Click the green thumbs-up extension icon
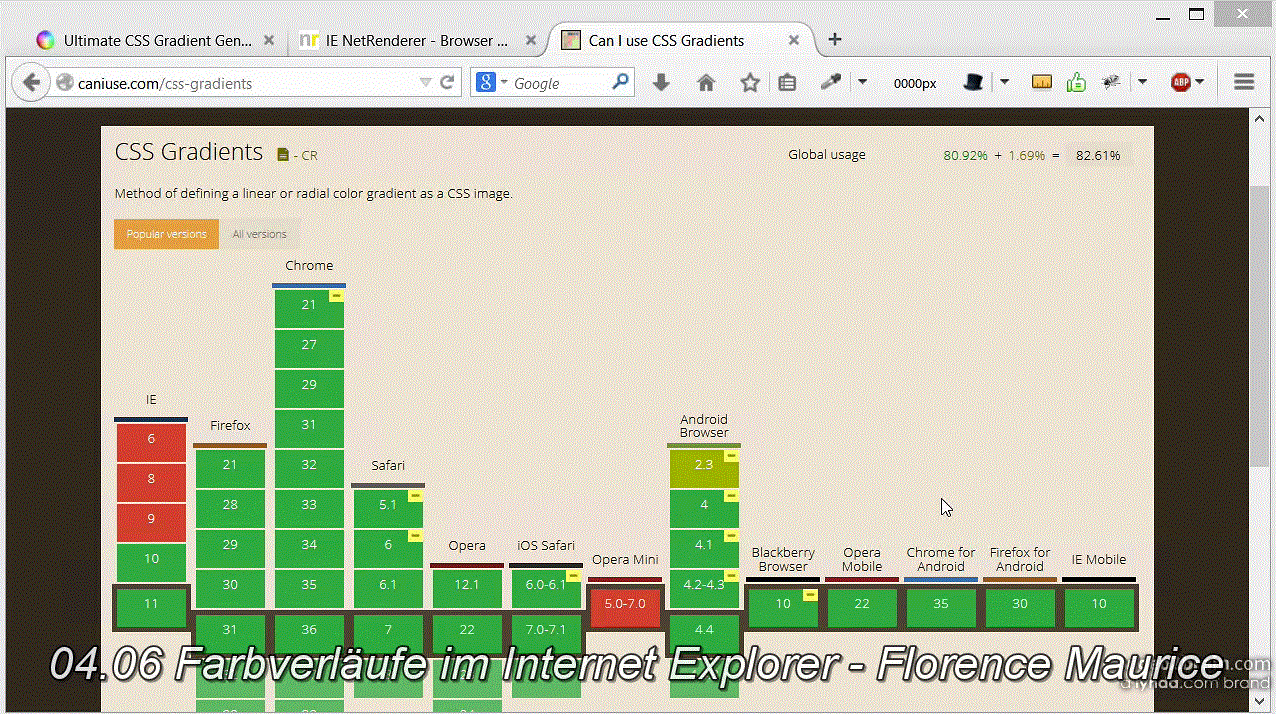Screen dimensions: 1276x714 [x=1076, y=83]
